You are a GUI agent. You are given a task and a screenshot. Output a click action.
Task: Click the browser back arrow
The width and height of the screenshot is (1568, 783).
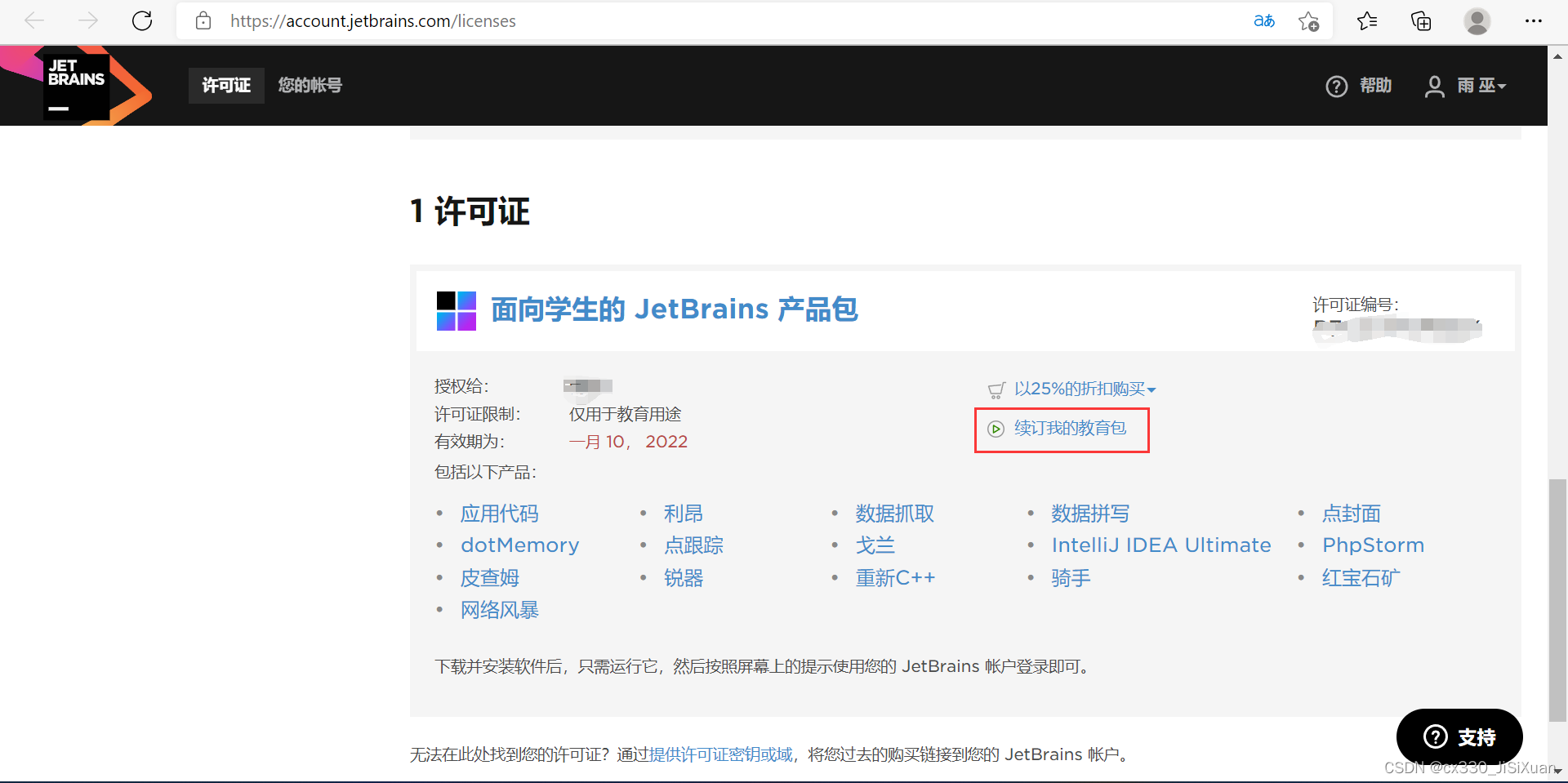coord(34,20)
